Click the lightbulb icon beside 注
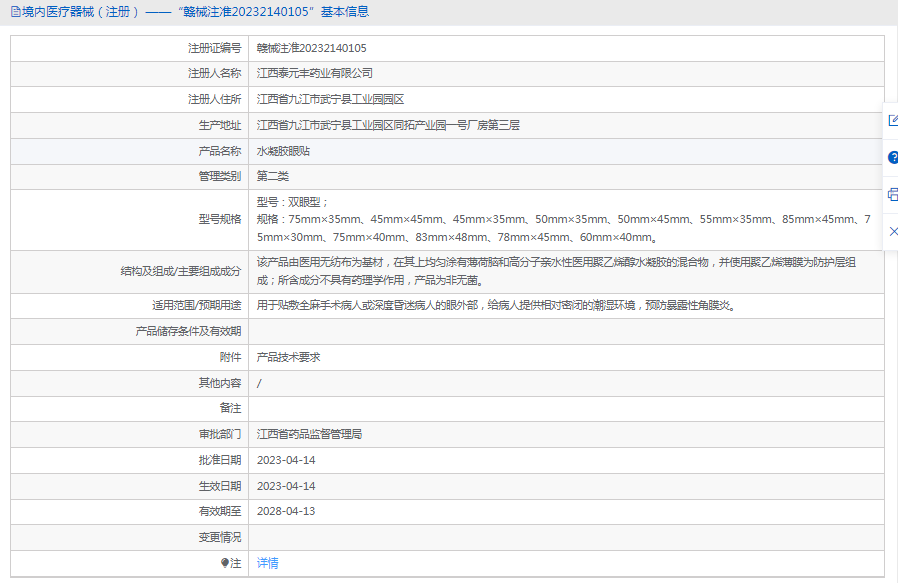Viewport: 898px width, 583px height. click(226, 564)
